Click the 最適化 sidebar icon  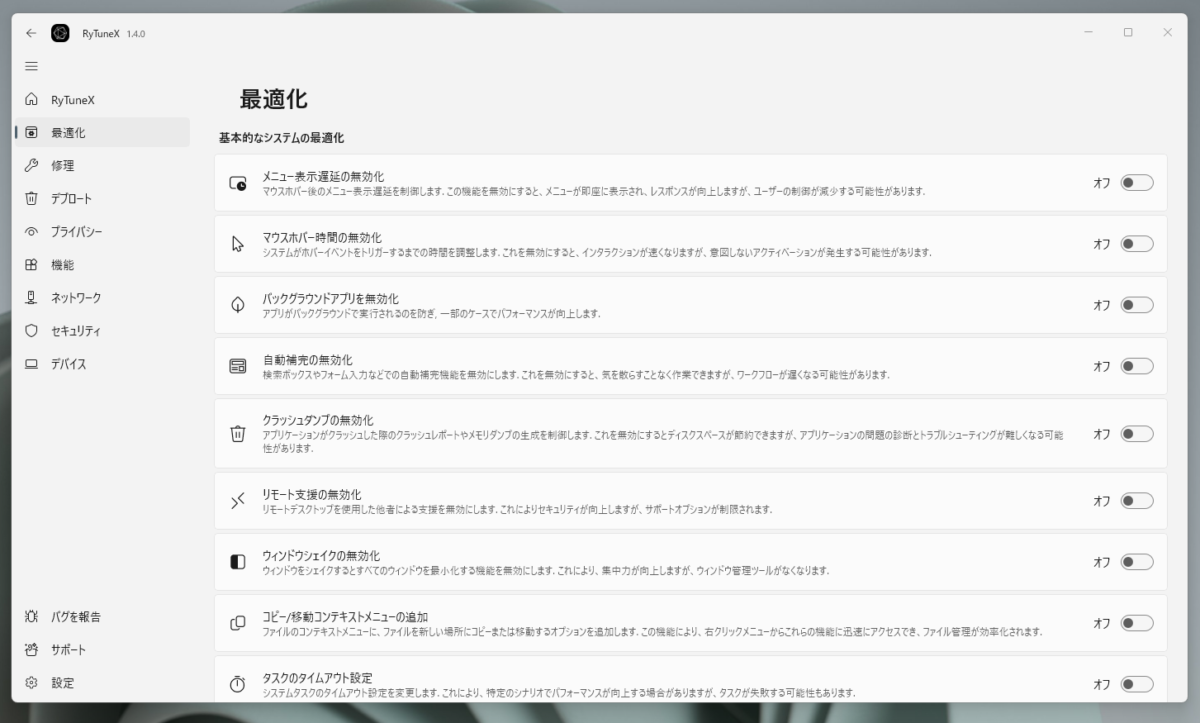click(x=31, y=132)
